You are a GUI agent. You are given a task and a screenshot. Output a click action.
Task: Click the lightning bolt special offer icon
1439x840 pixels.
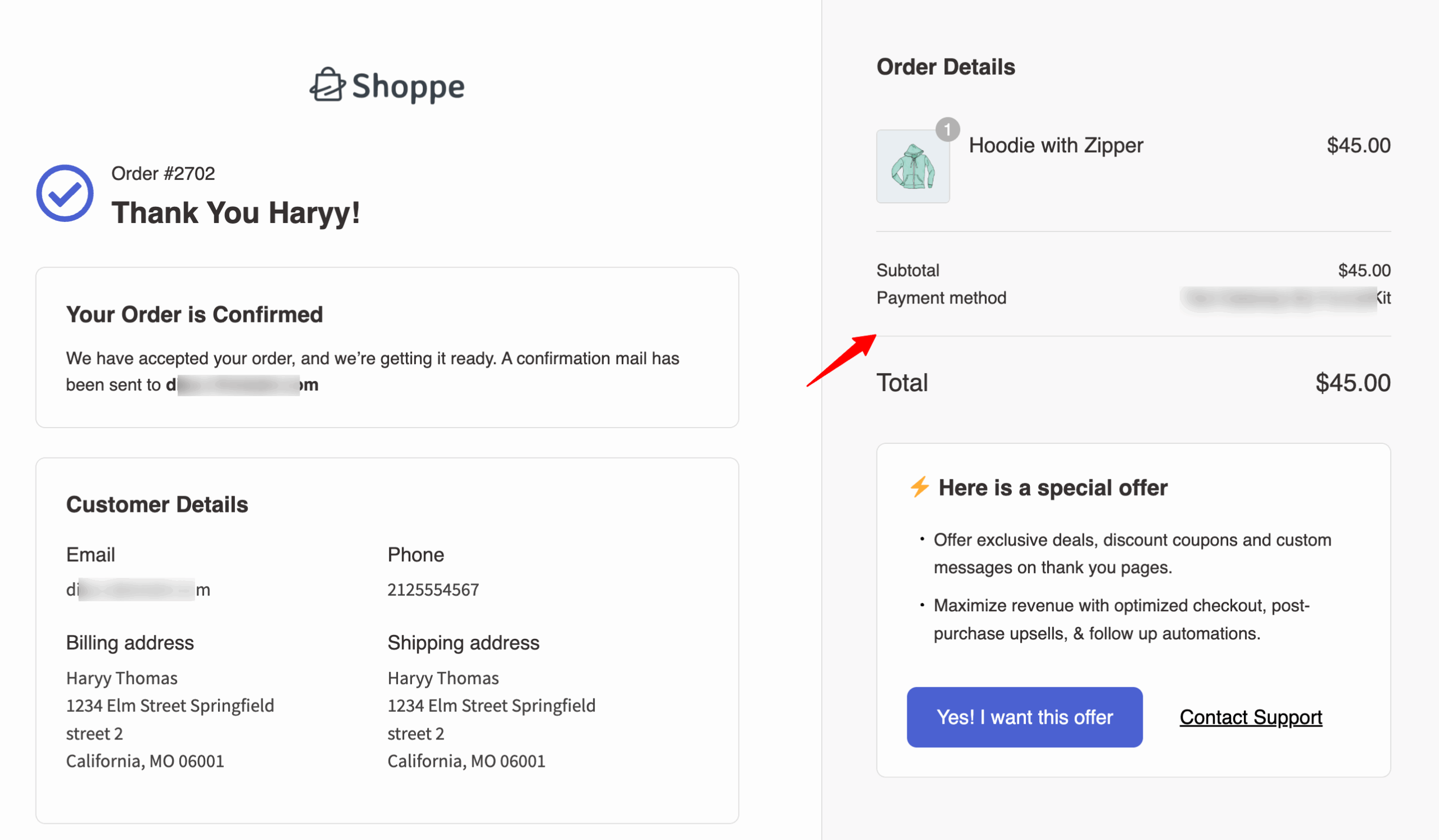tap(920, 487)
